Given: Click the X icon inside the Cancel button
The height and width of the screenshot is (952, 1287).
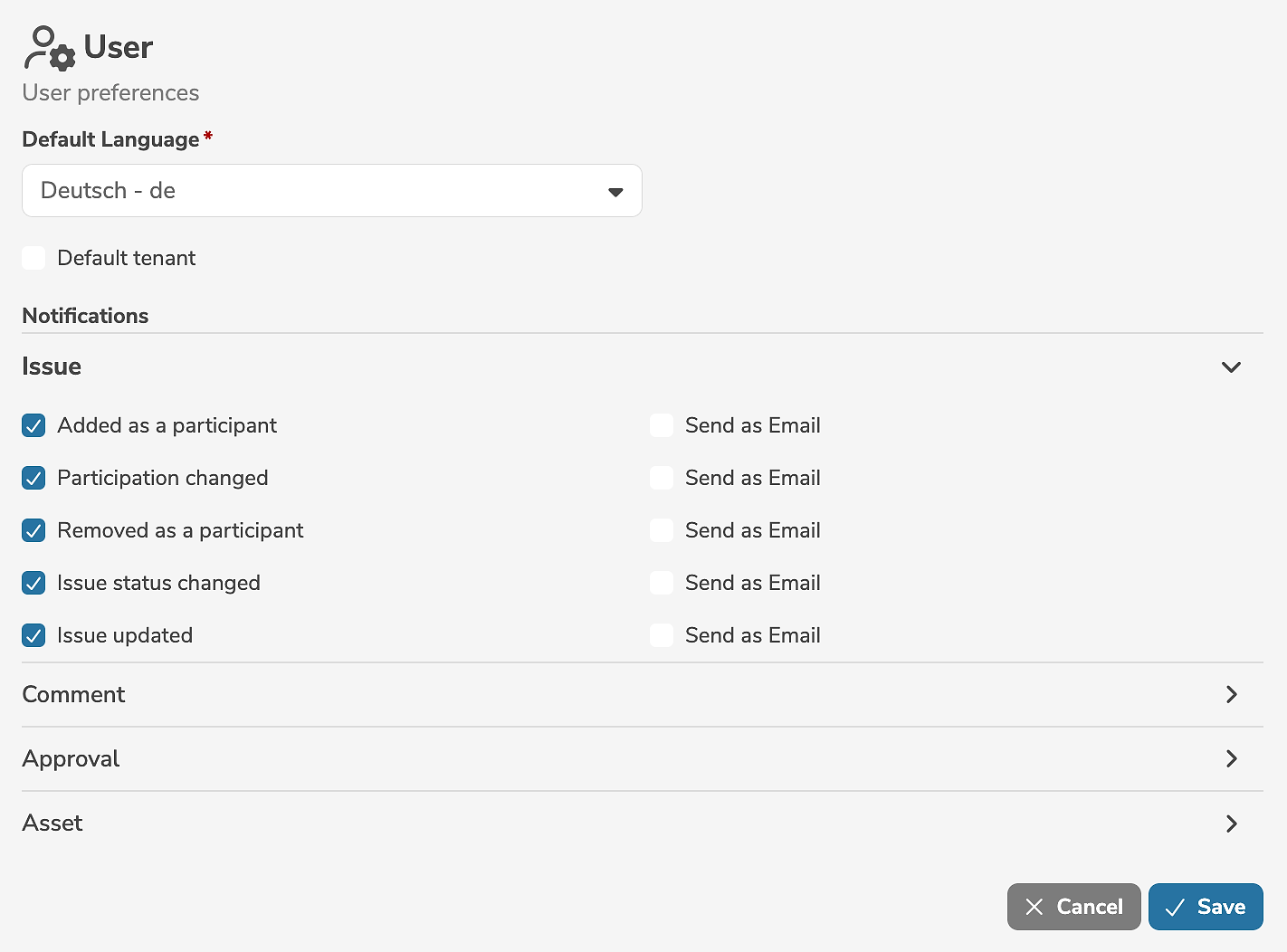Looking at the screenshot, I should (1034, 907).
